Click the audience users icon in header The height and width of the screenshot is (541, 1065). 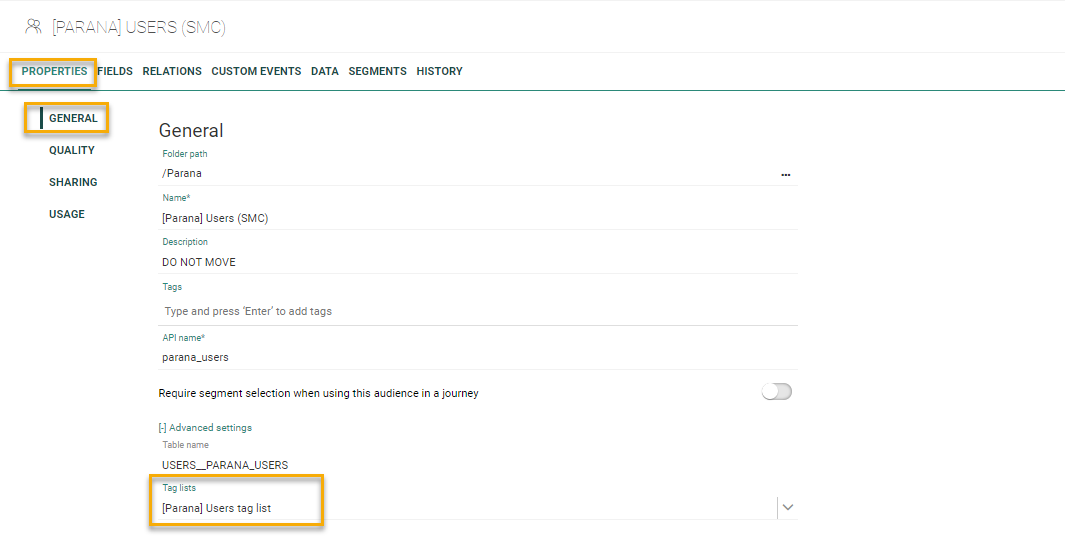click(x=33, y=27)
